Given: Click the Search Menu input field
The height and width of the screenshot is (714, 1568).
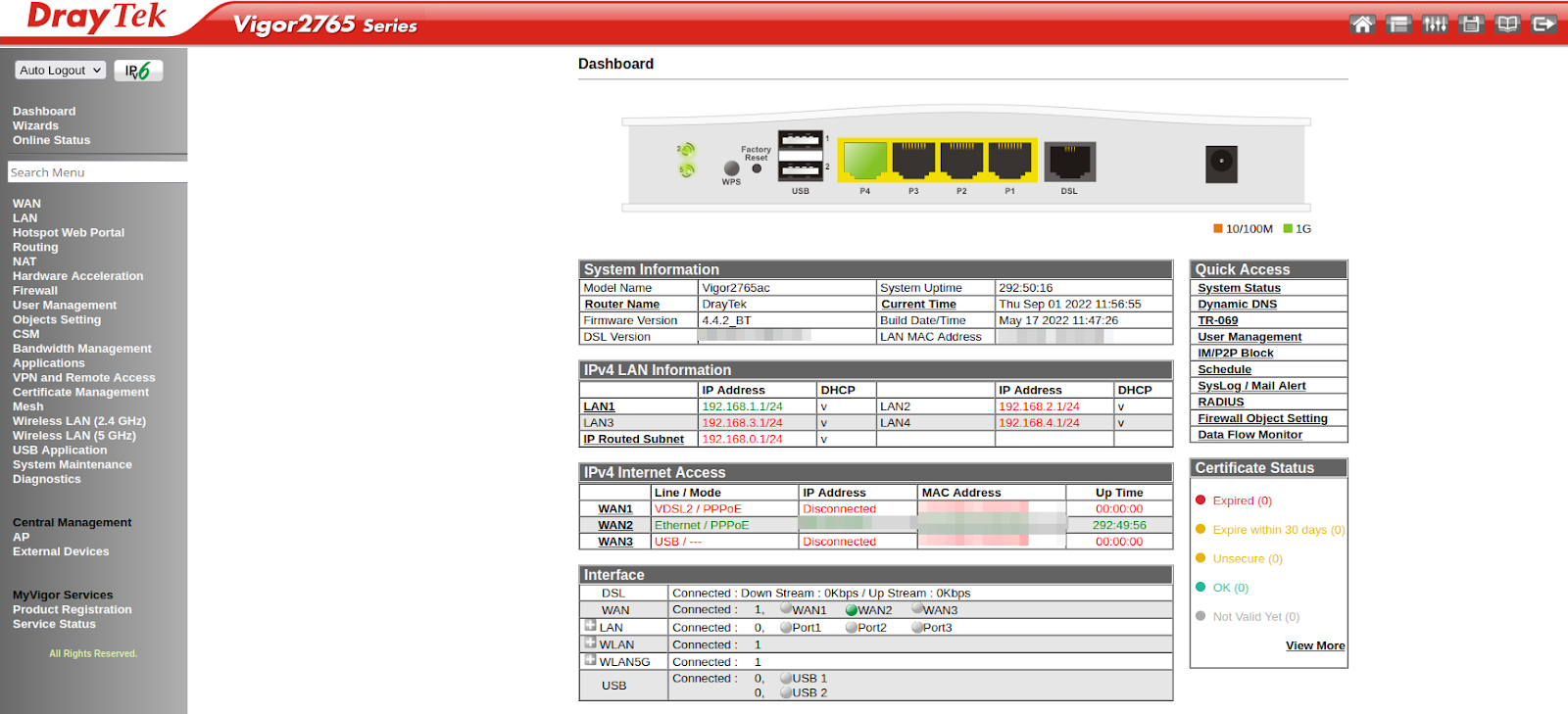Looking at the screenshot, I should (96, 172).
